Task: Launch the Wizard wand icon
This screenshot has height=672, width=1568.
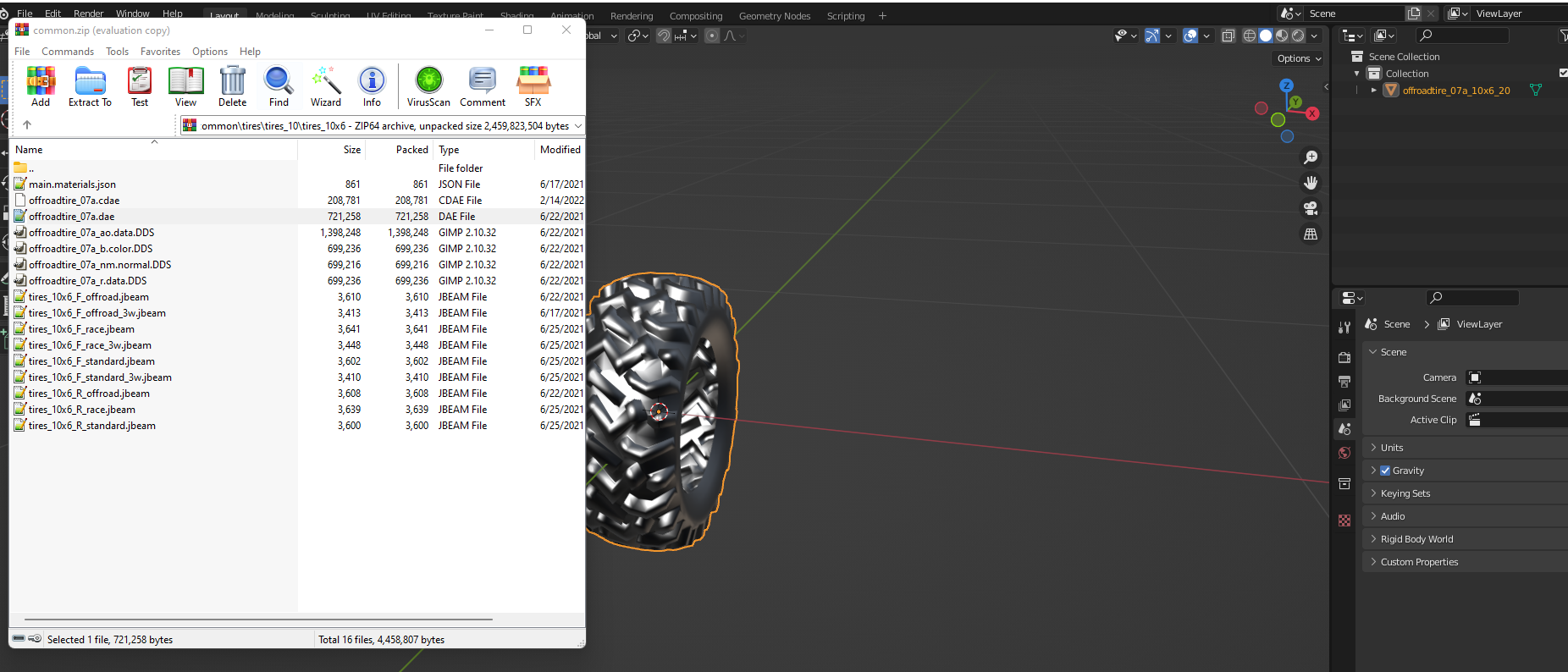Action: 326,86
